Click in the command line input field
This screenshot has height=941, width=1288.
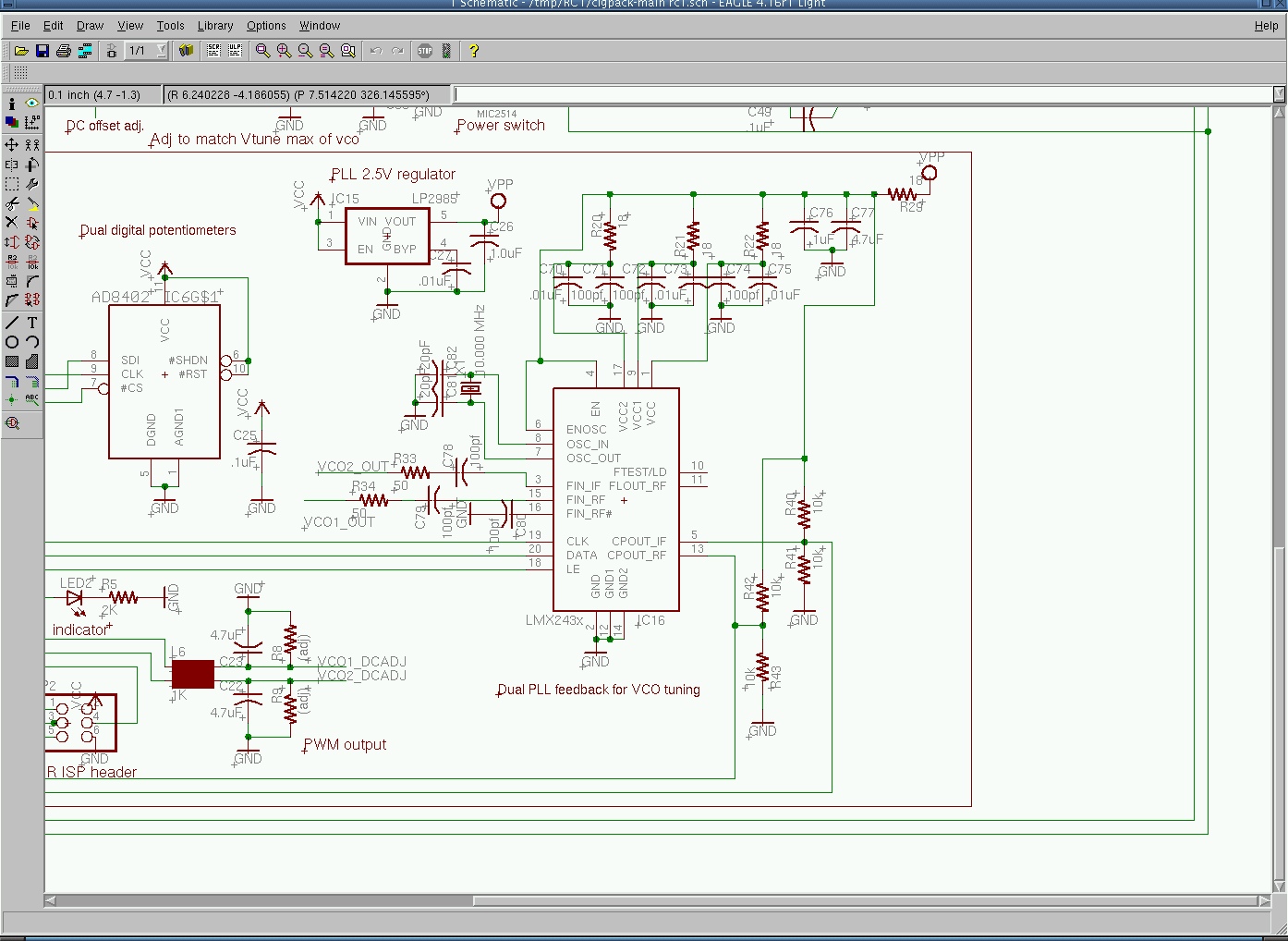click(861, 94)
